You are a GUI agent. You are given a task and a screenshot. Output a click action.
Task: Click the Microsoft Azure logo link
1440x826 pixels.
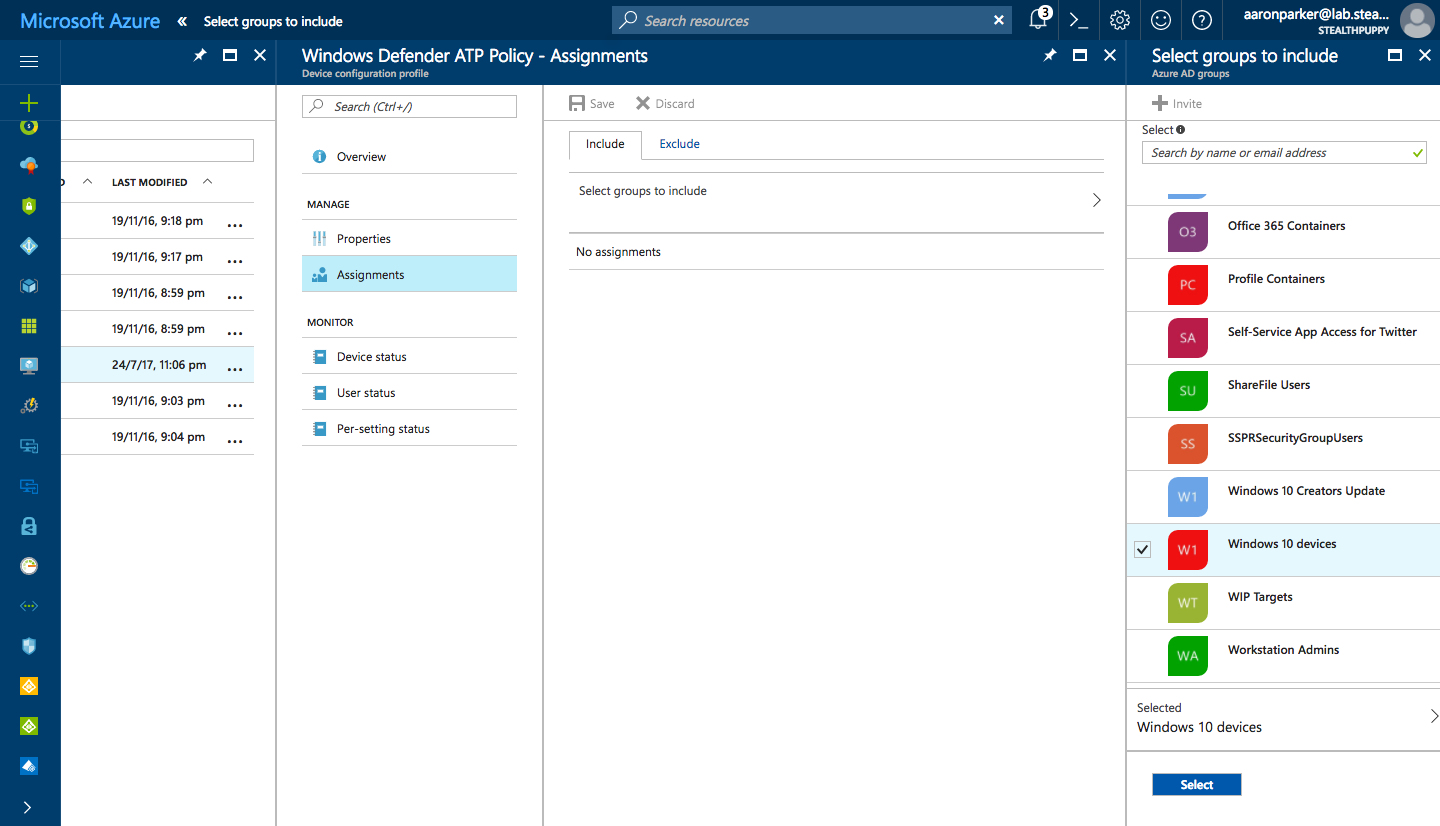[90, 20]
